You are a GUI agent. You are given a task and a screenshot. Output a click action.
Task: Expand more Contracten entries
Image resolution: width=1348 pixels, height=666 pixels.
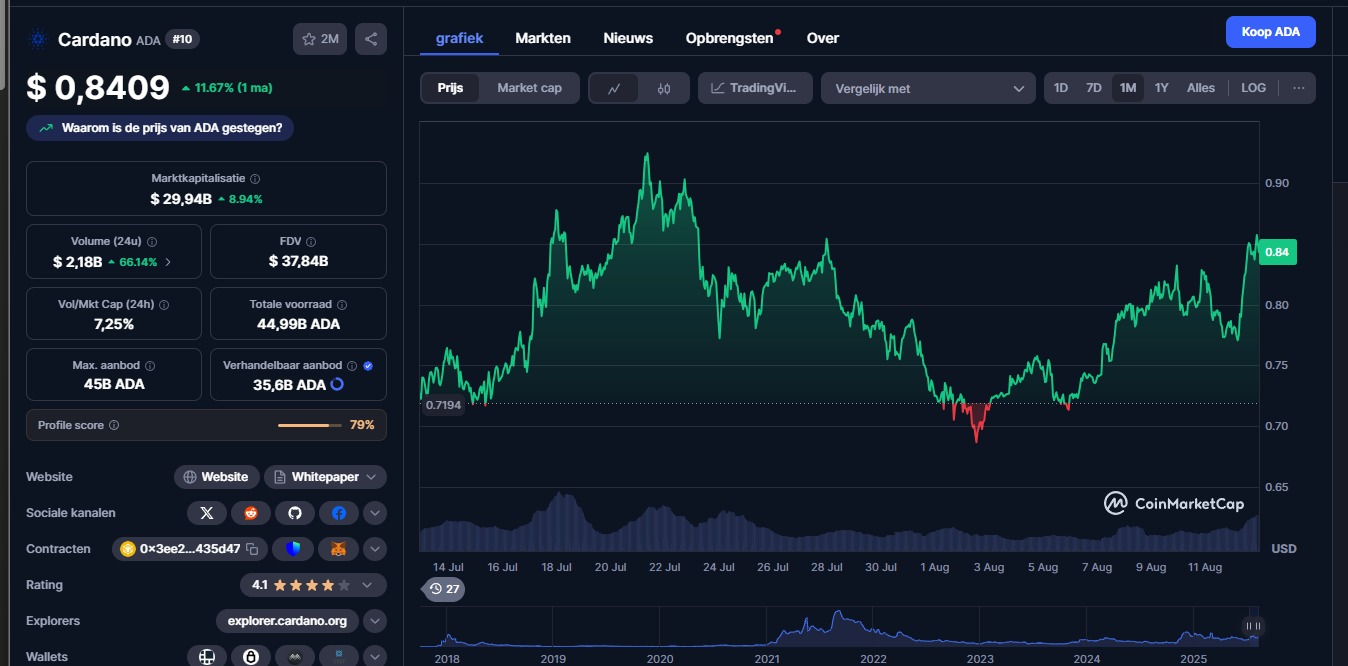375,549
